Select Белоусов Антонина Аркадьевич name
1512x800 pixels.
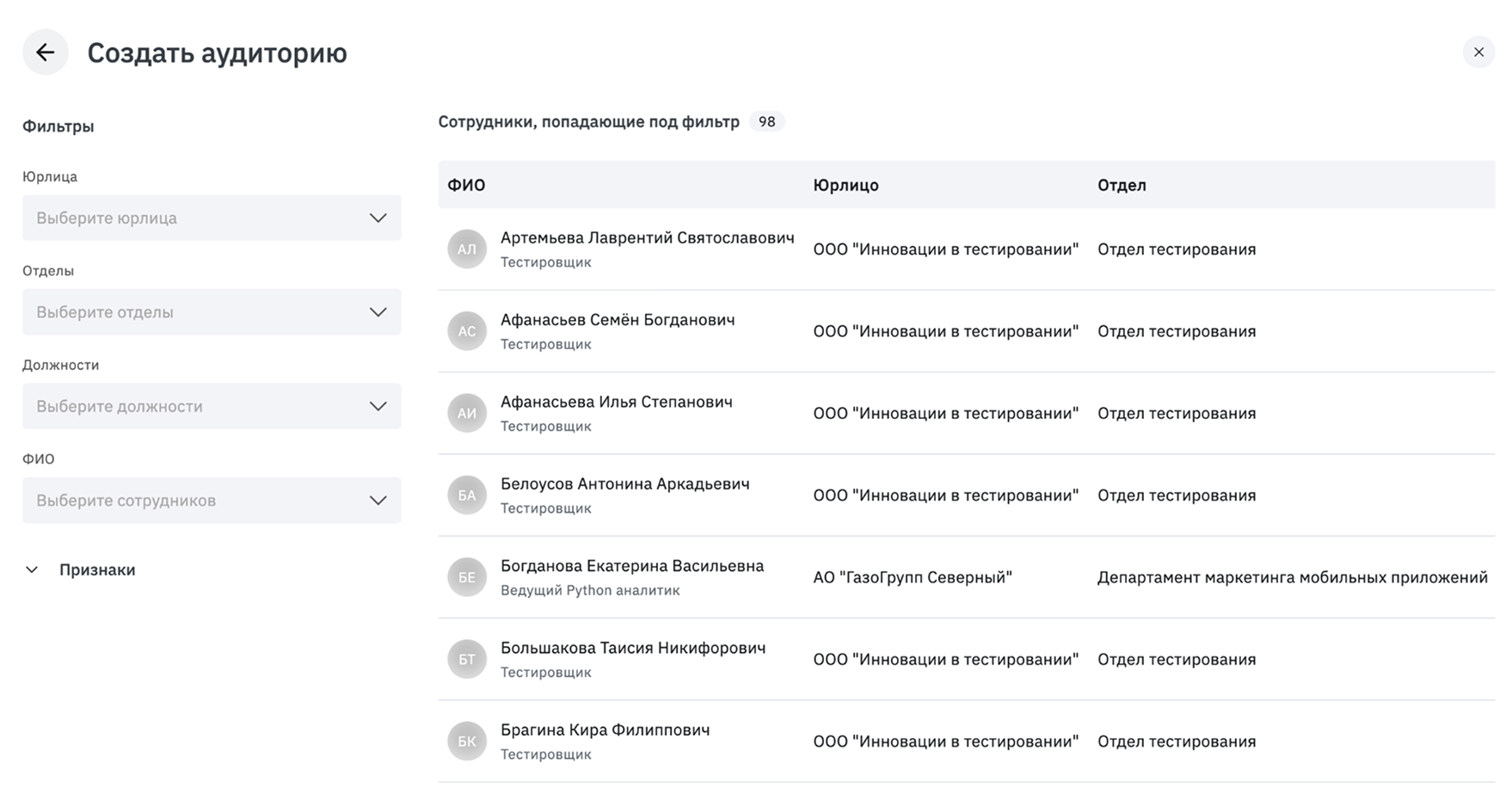[625, 483]
